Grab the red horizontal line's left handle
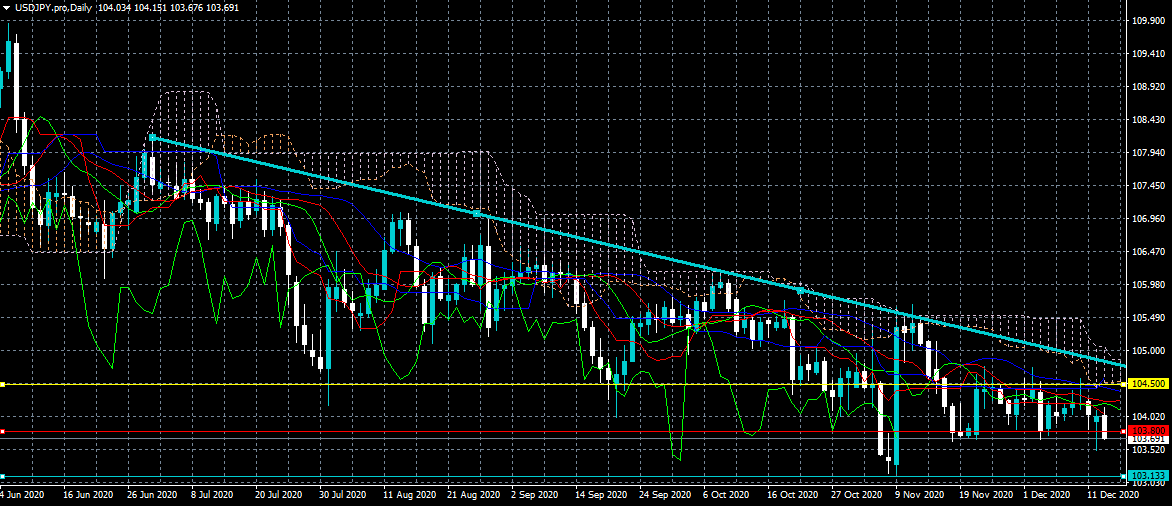The image size is (1172, 506). click(3, 431)
